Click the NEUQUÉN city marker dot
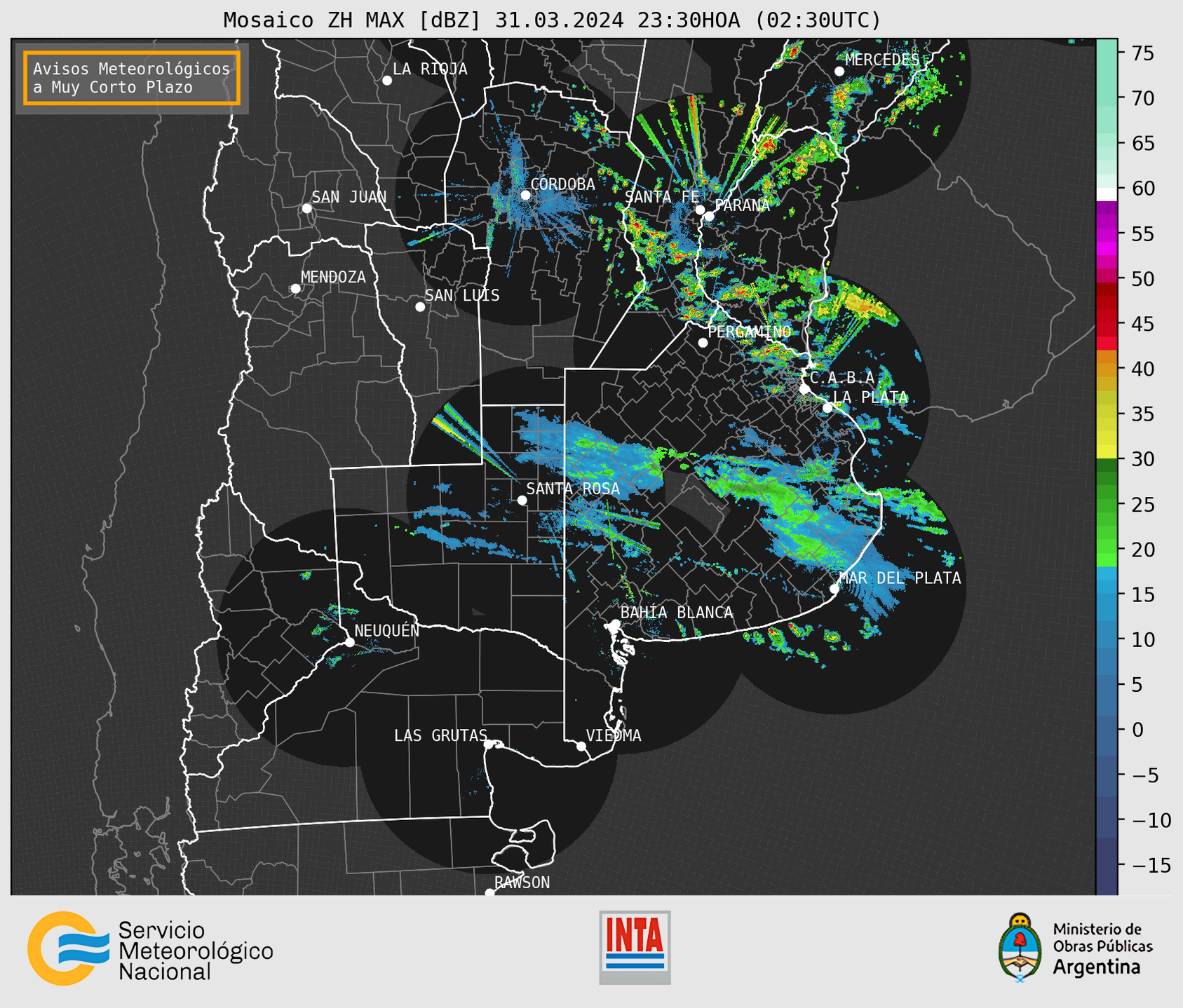 pos(349,642)
